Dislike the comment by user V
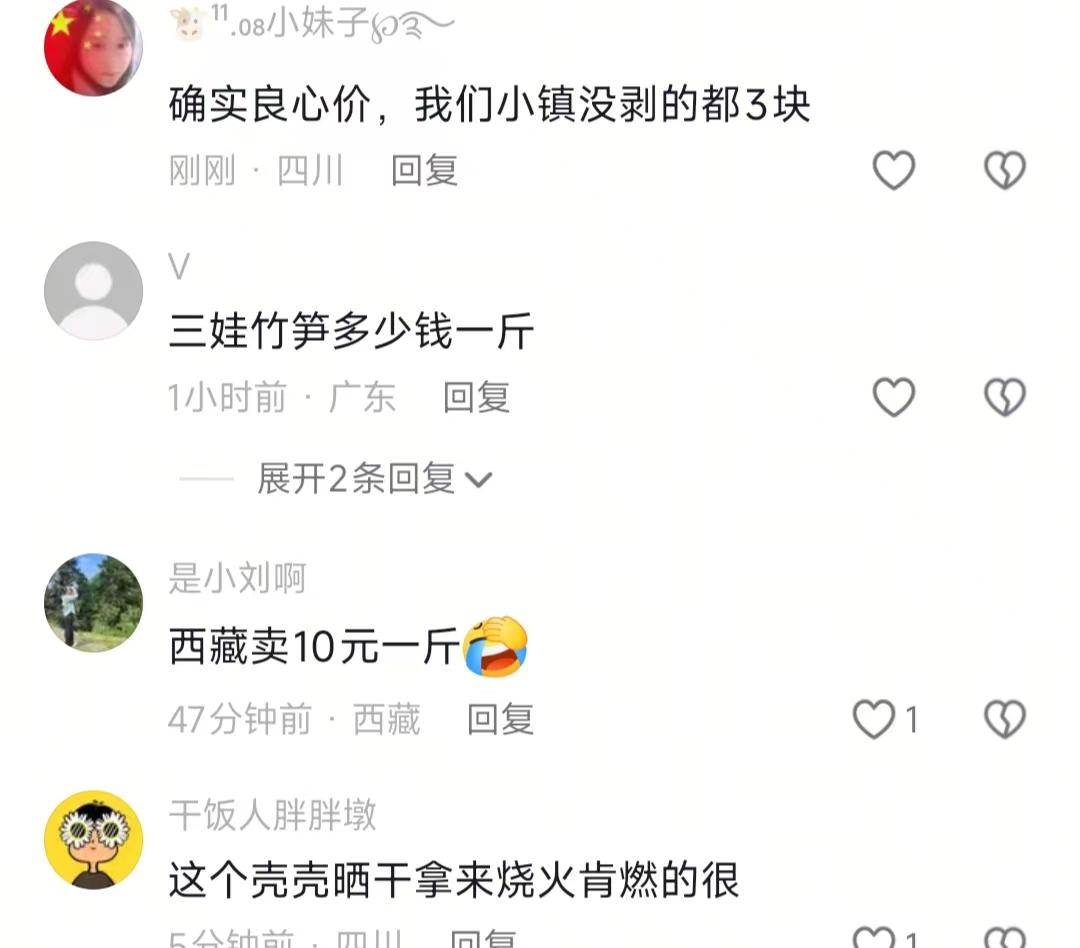1080x948 pixels. tap(1005, 397)
